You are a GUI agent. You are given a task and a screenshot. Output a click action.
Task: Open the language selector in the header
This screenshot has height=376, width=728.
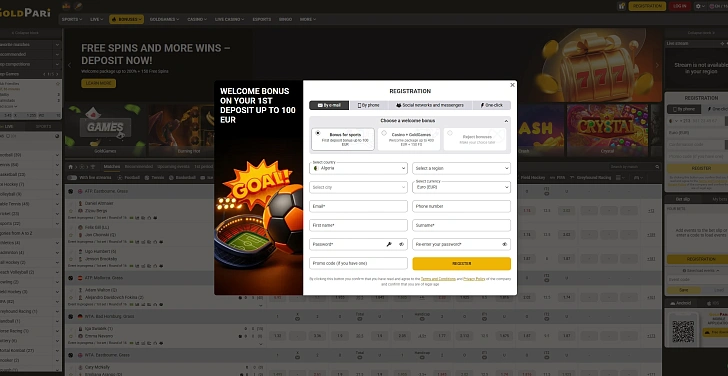coord(718,6)
